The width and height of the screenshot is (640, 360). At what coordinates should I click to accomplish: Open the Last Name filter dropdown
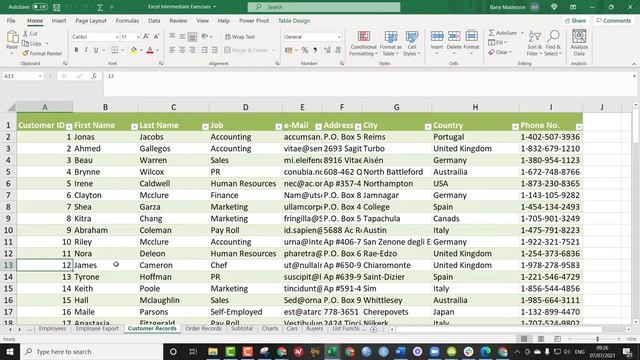tap(205, 127)
